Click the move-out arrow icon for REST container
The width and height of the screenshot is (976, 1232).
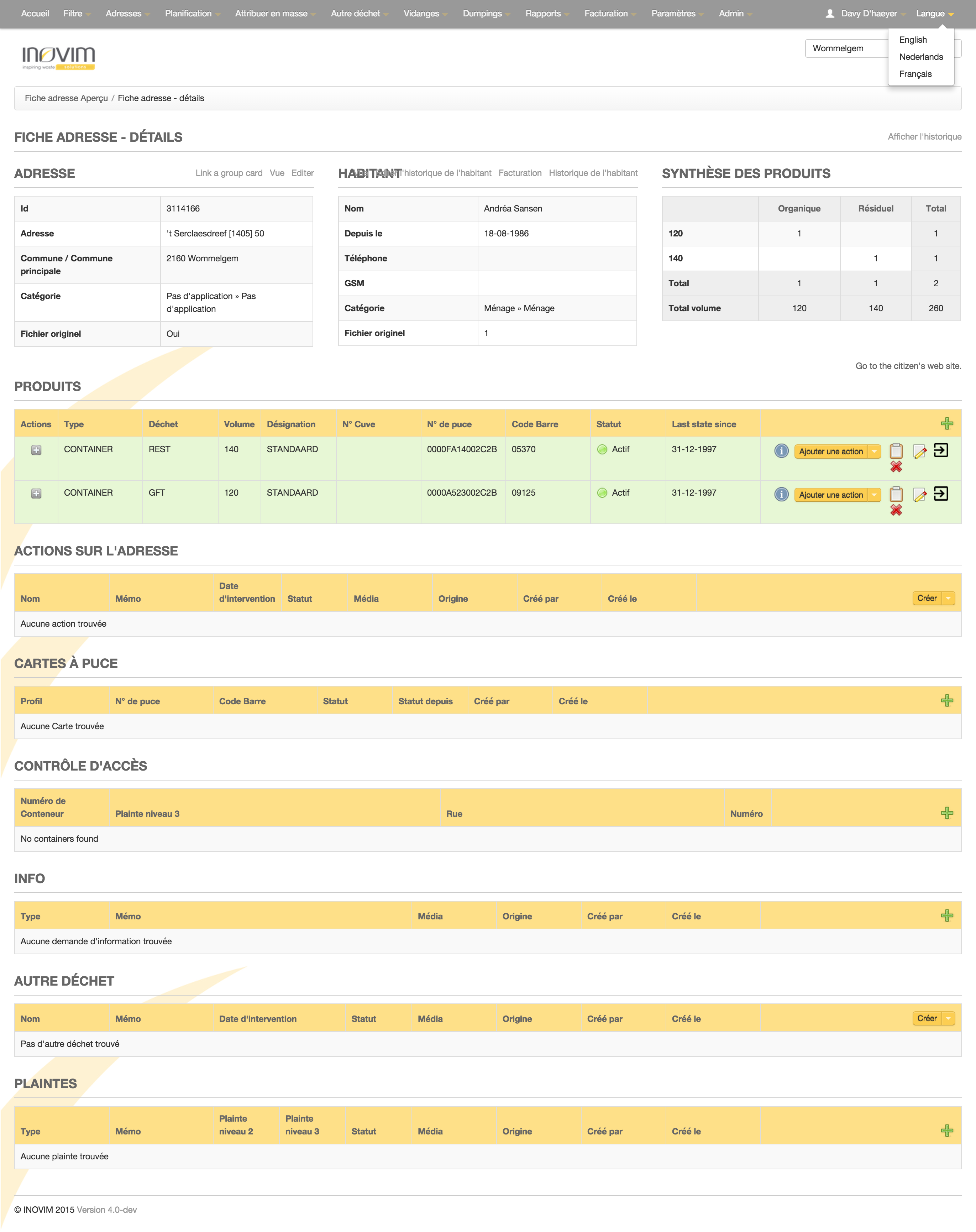click(941, 450)
